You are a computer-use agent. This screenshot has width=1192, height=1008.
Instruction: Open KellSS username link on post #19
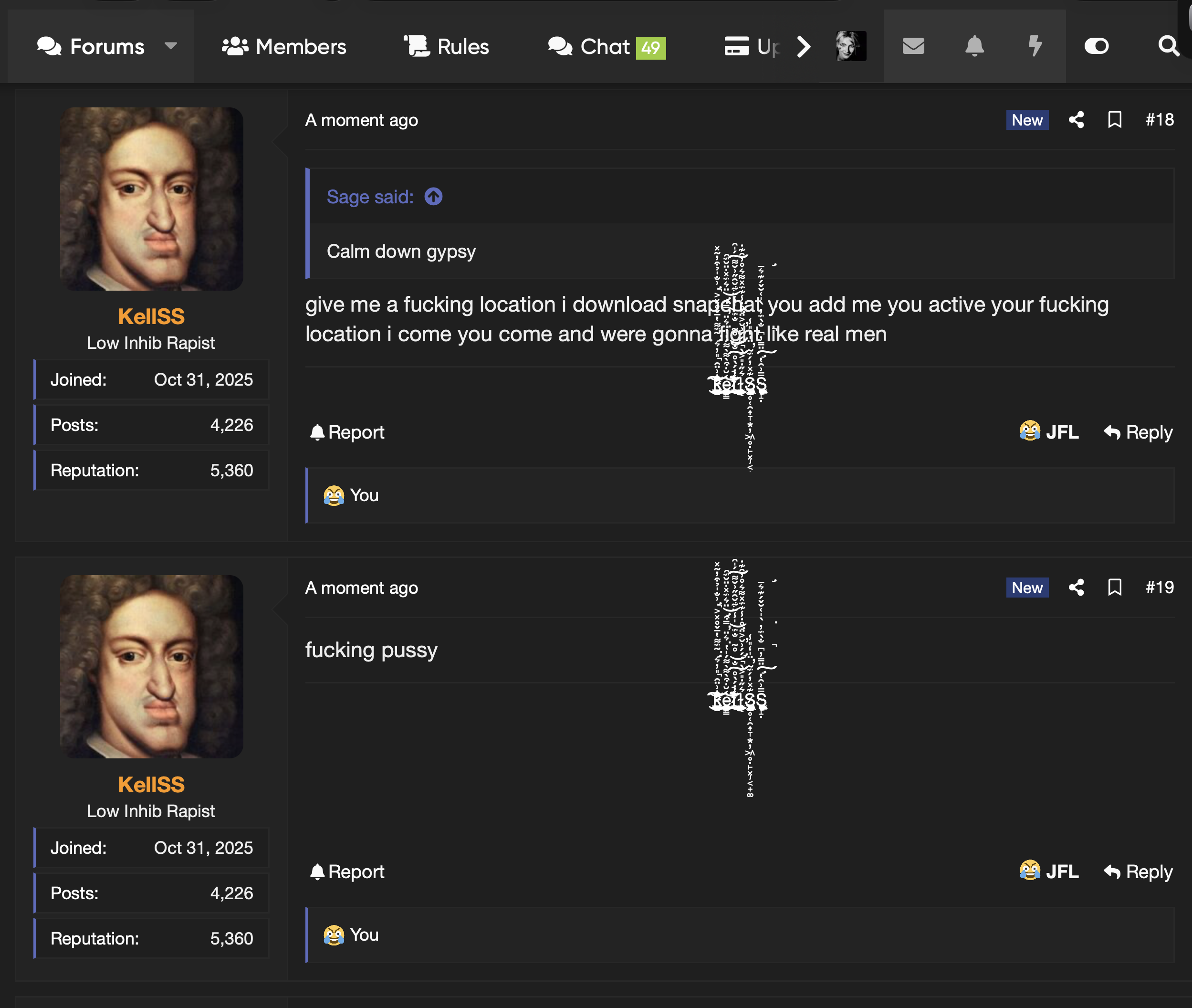pos(151,785)
